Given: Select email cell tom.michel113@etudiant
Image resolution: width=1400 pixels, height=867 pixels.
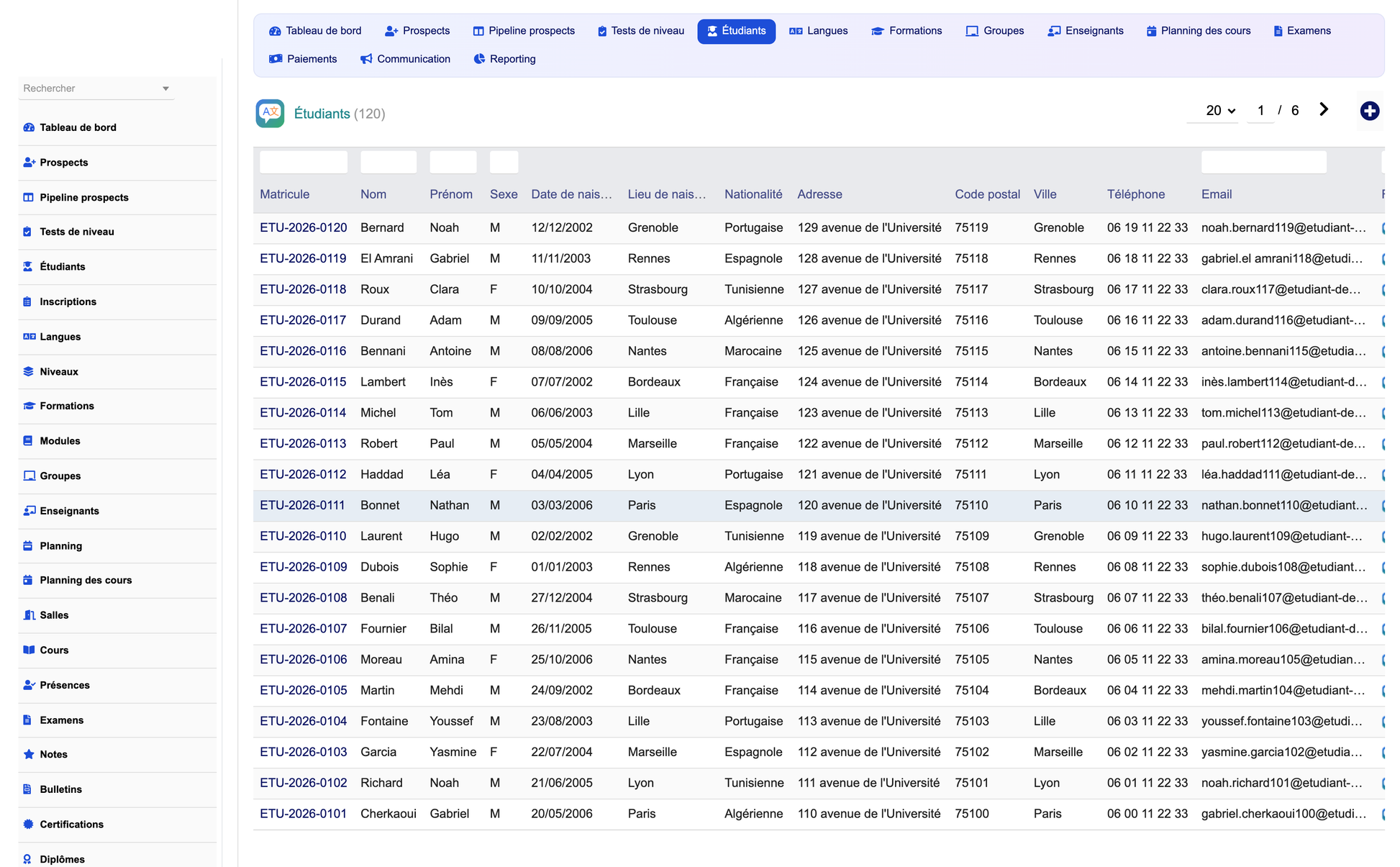Looking at the screenshot, I should [x=1283, y=413].
